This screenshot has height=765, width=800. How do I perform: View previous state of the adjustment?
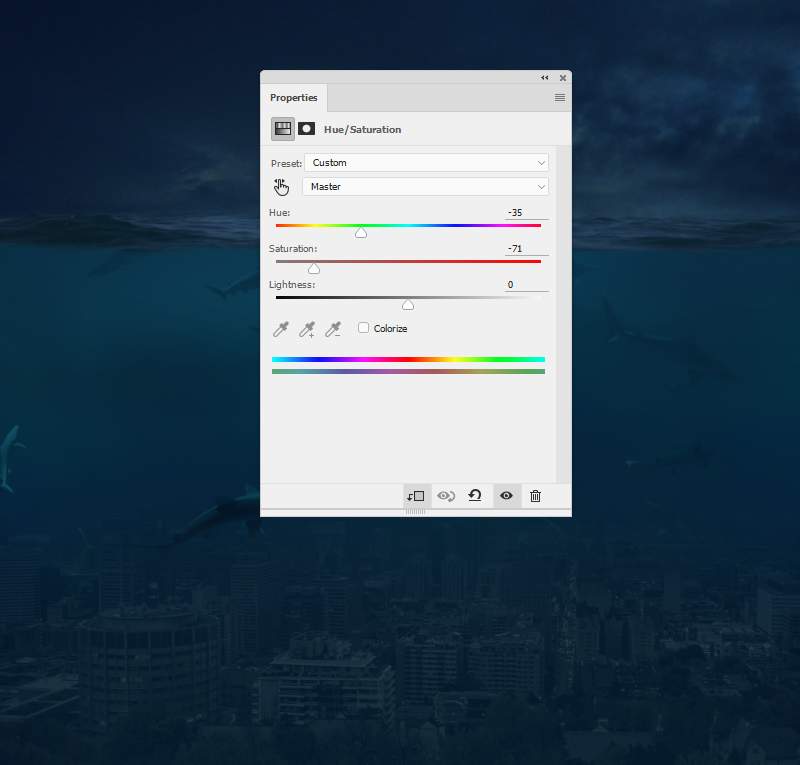click(x=446, y=496)
